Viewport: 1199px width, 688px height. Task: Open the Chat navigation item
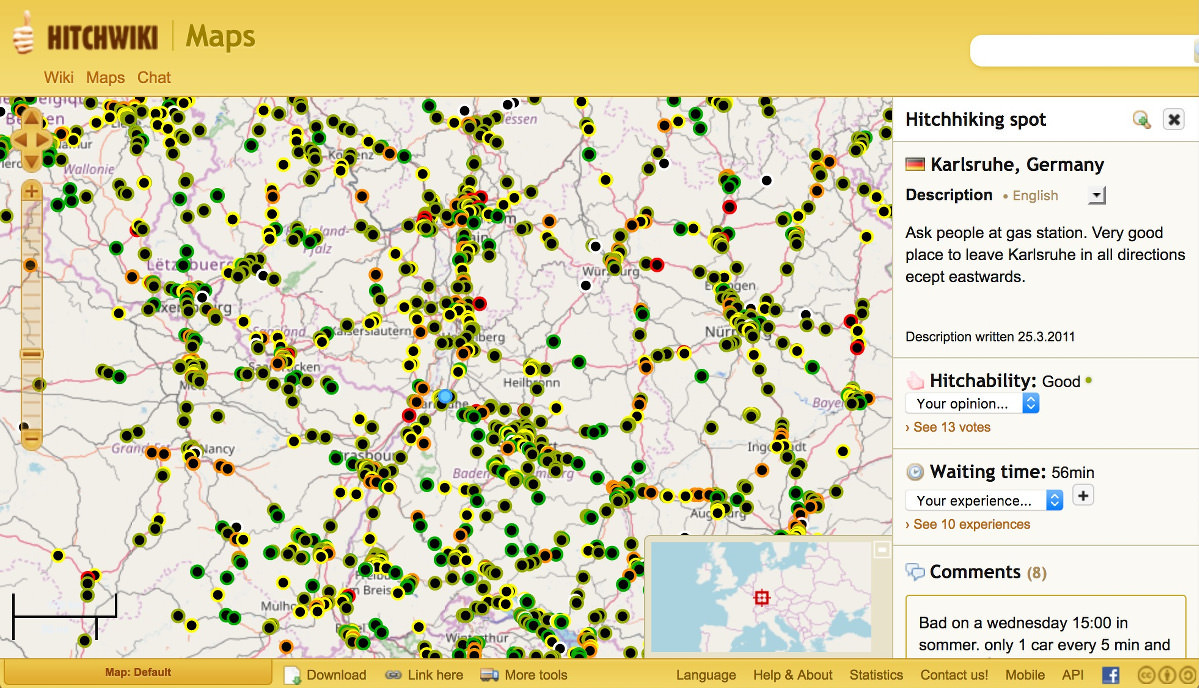click(154, 77)
